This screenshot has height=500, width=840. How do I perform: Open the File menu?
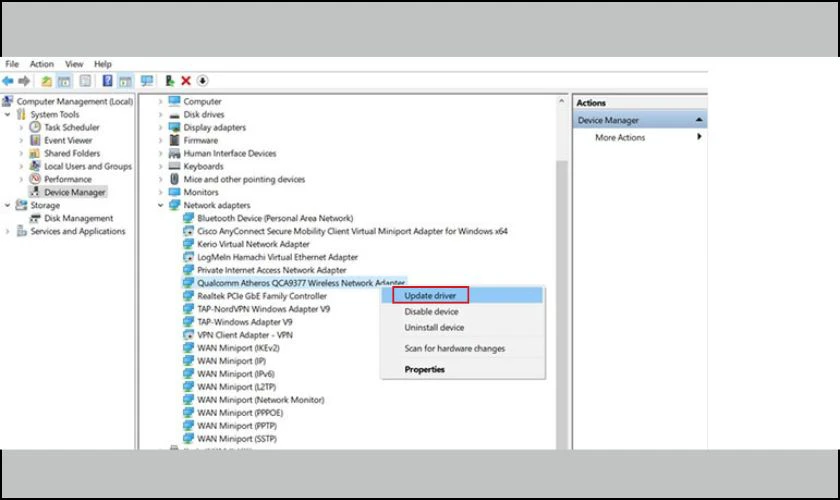click(12, 64)
